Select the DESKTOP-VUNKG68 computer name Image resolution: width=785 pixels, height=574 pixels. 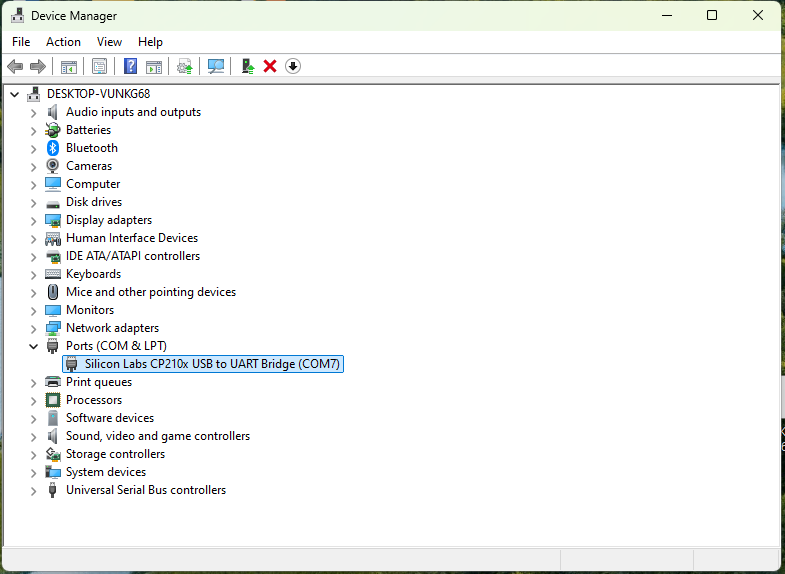click(99, 94)
